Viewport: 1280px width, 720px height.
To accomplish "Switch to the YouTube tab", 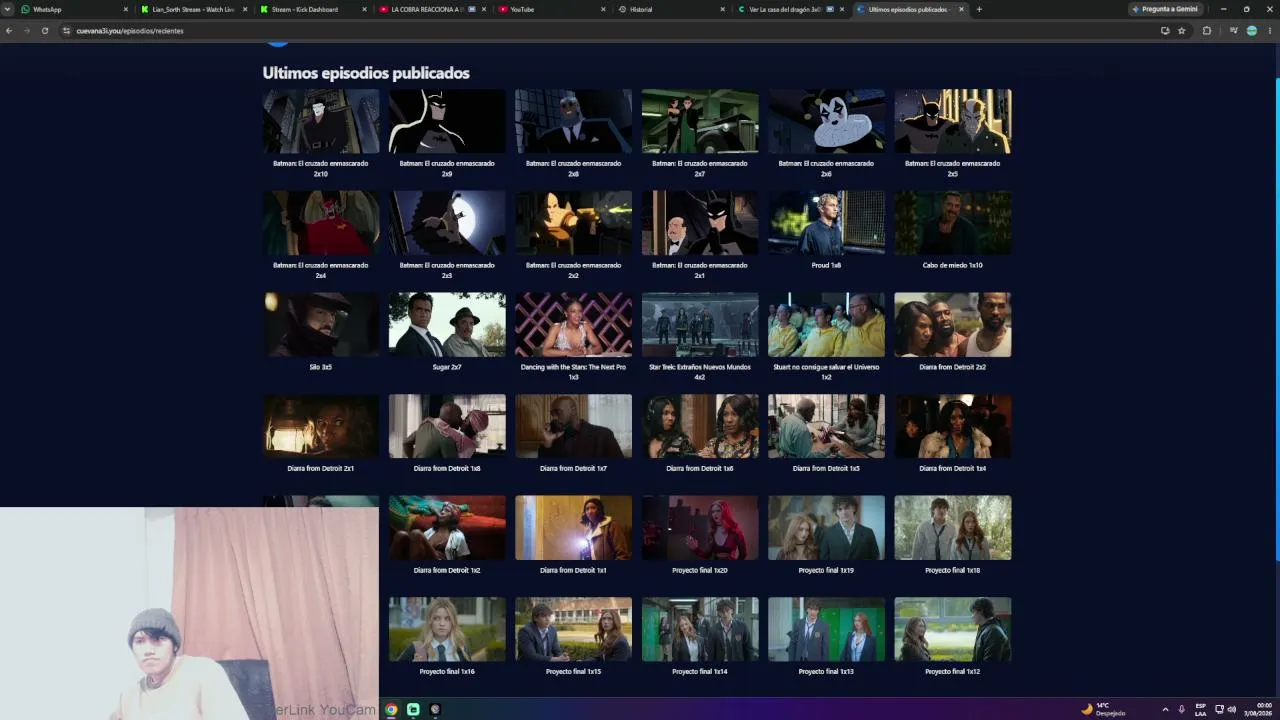I will (x=552, y=9).
